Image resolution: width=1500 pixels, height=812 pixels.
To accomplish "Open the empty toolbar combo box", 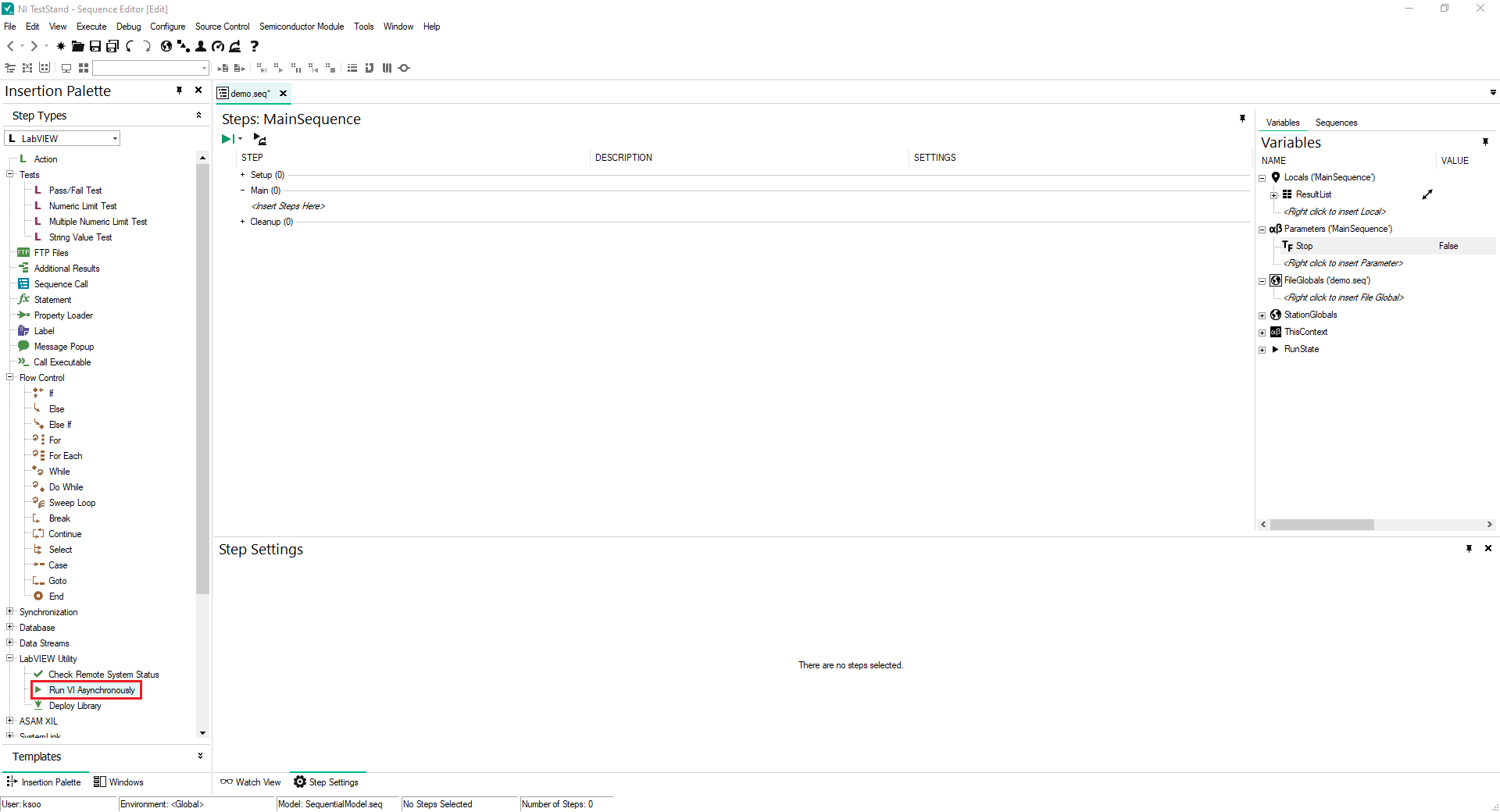I will [x=150, y=69].
